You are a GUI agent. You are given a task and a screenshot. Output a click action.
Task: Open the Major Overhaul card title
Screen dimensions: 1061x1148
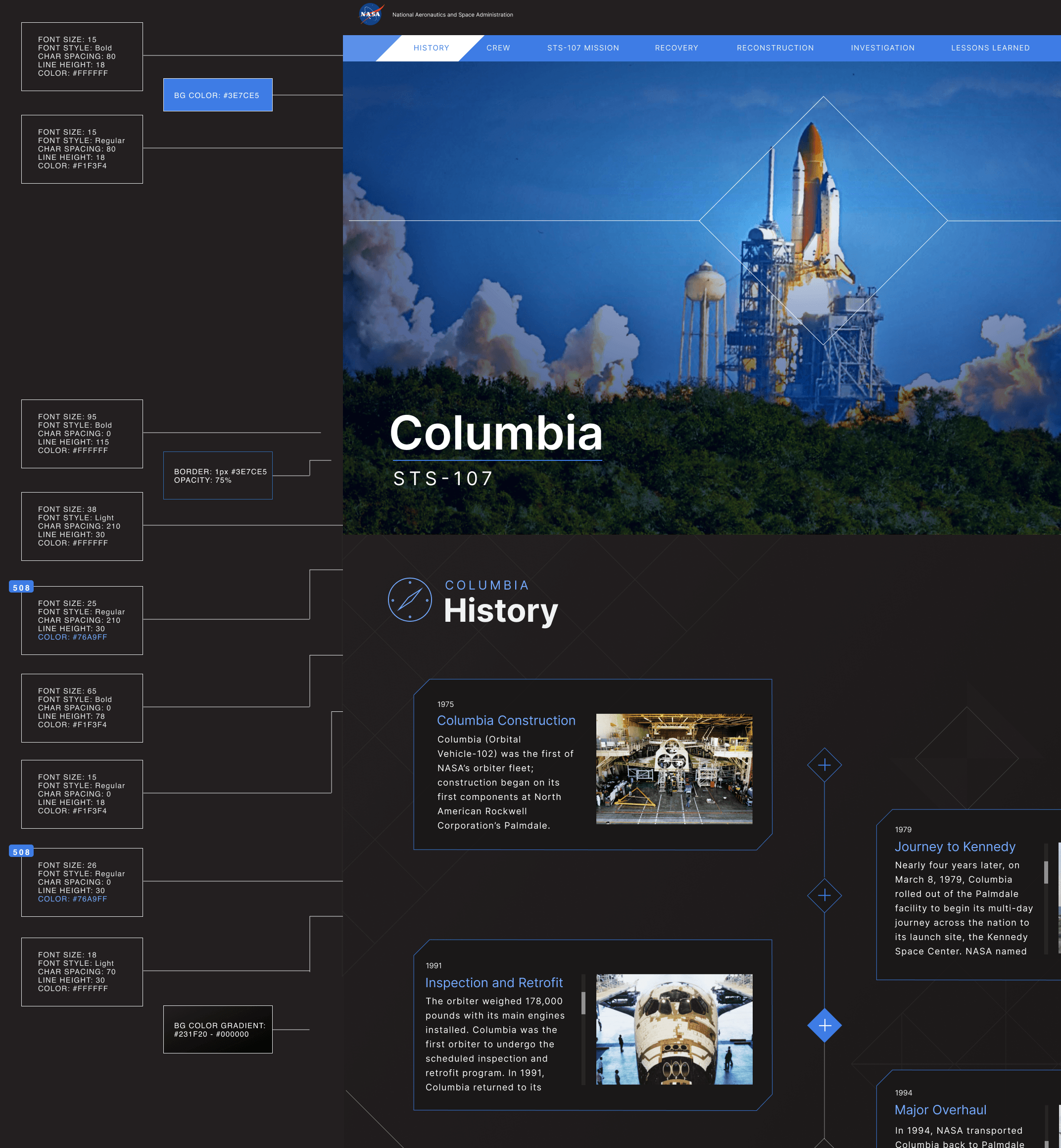point(940,1110)
